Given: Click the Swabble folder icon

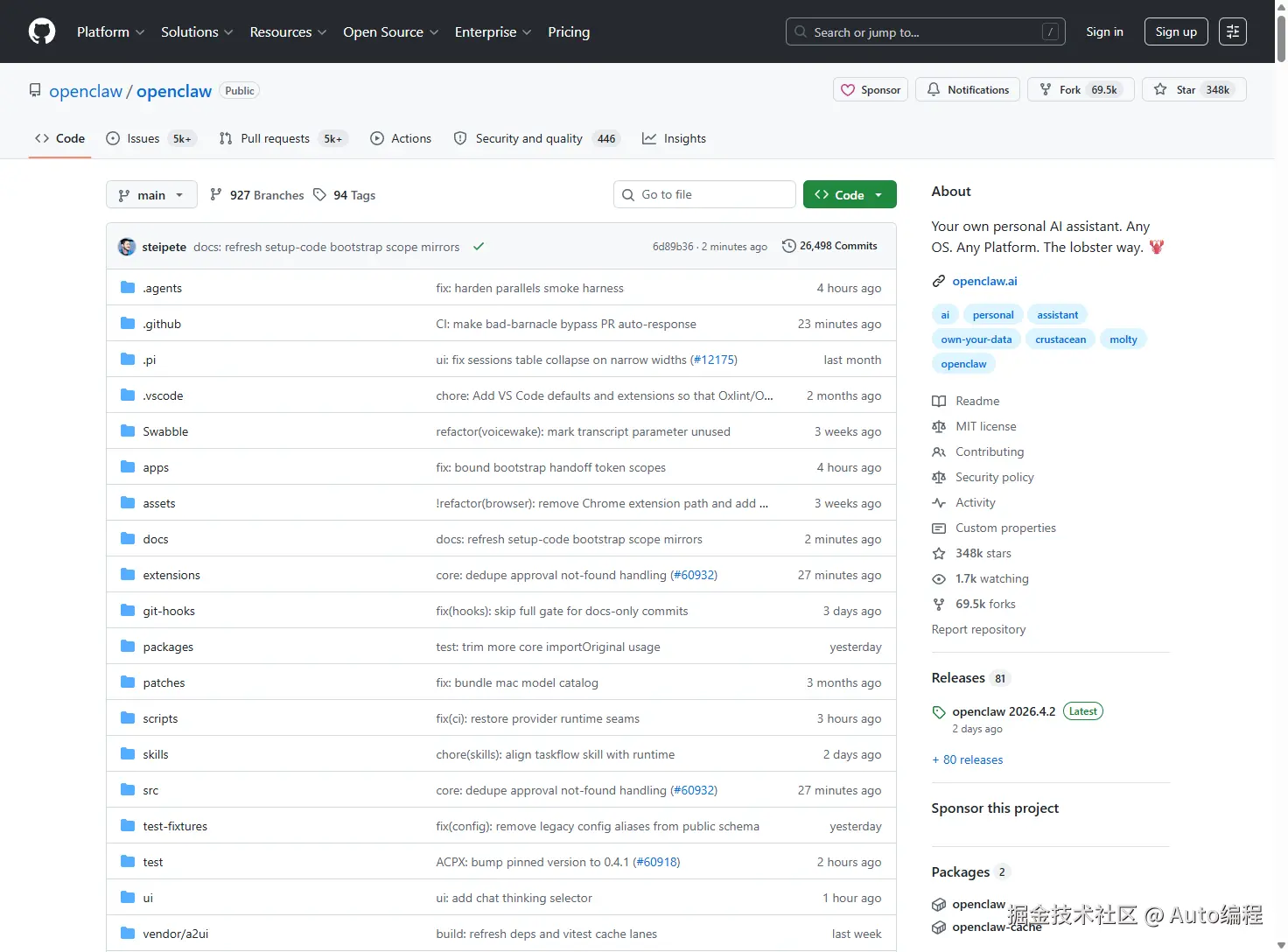Looking at the screenshot, I should 128,430.
